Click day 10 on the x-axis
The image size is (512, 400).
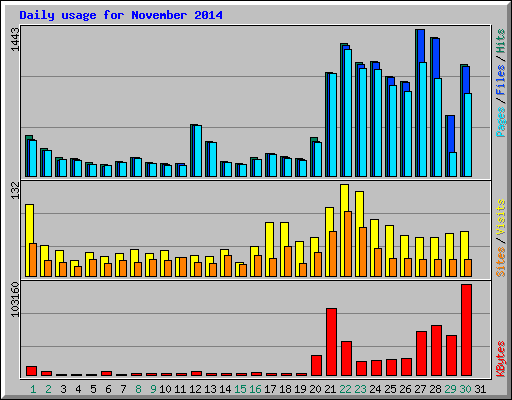pos(165,389)
